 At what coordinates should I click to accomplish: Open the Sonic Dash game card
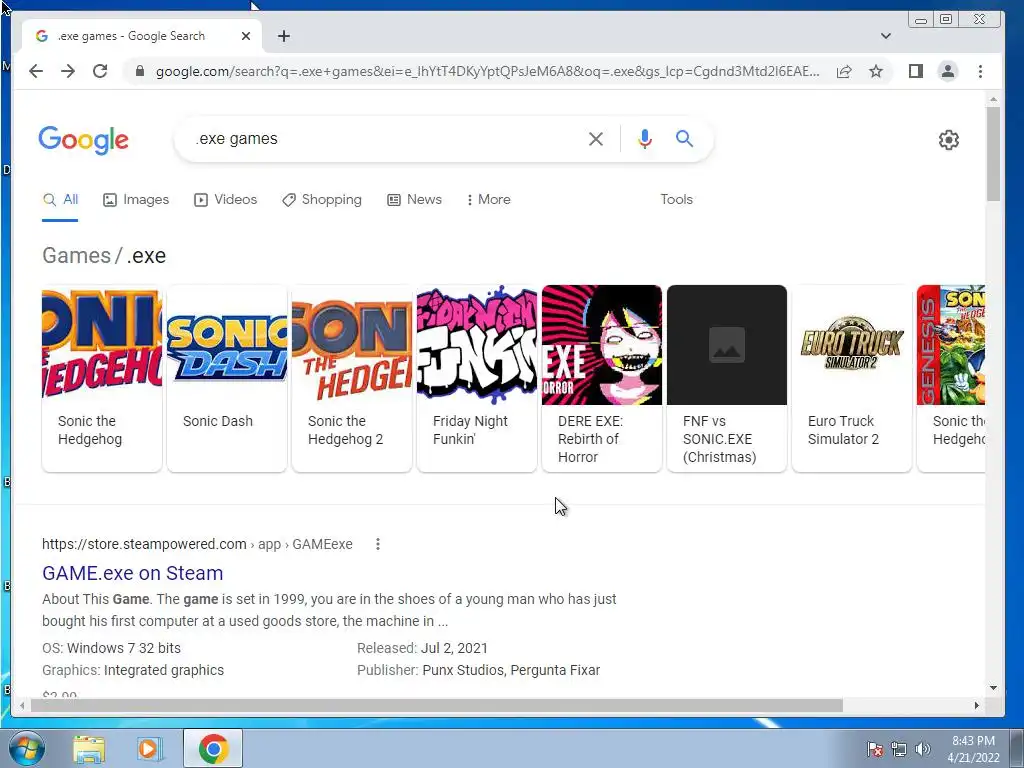click(x=227, y=378)
